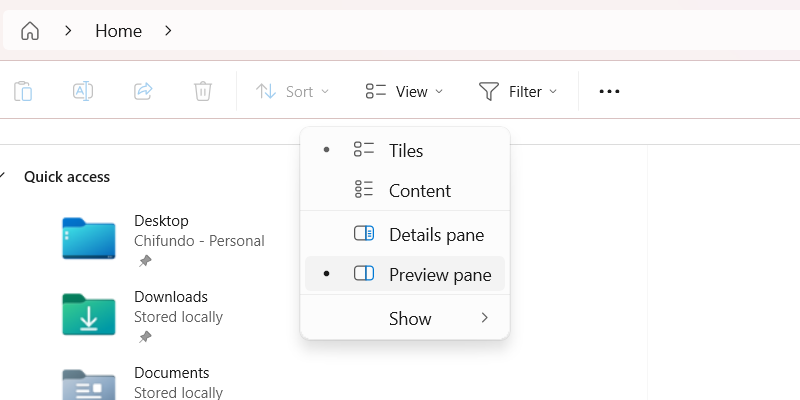The image size is (800, 400).
Task: Click Home in the breadcrumb path
Action: pyautogui.click(x=118, y=31)
